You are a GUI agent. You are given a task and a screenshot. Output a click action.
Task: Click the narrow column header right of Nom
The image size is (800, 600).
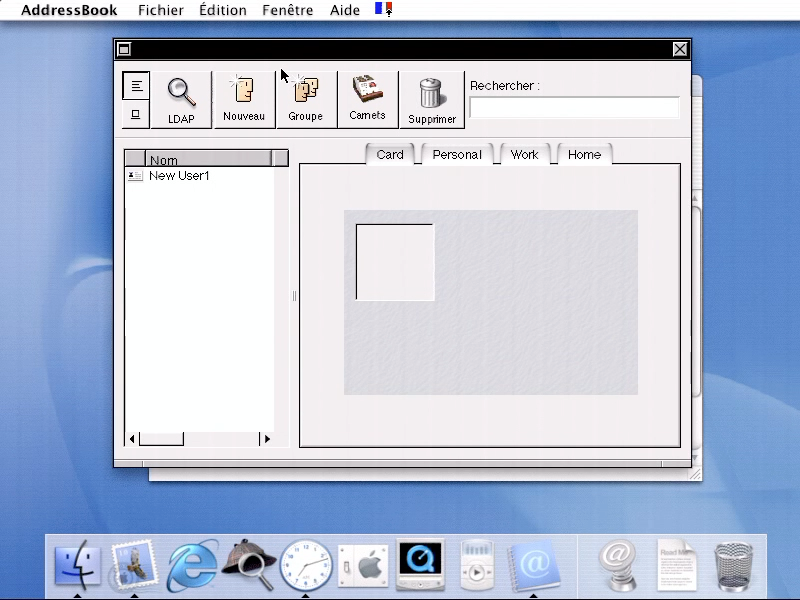(x=280, y=159)
